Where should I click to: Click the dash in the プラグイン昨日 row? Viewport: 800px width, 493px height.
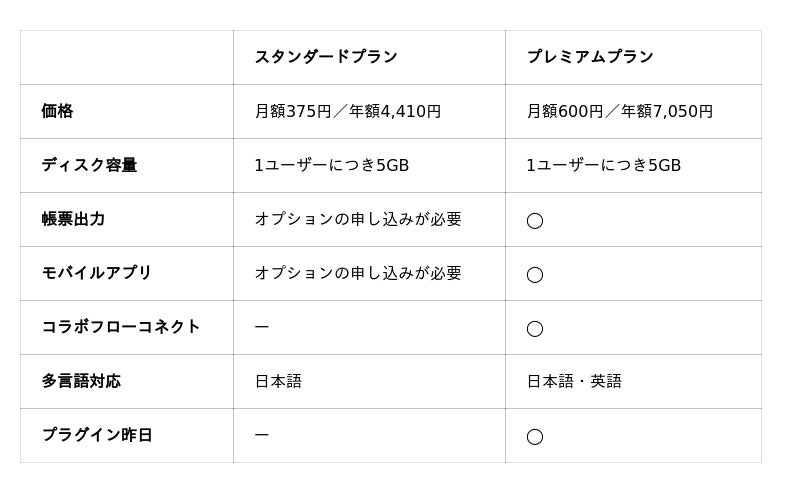point(262,435)
